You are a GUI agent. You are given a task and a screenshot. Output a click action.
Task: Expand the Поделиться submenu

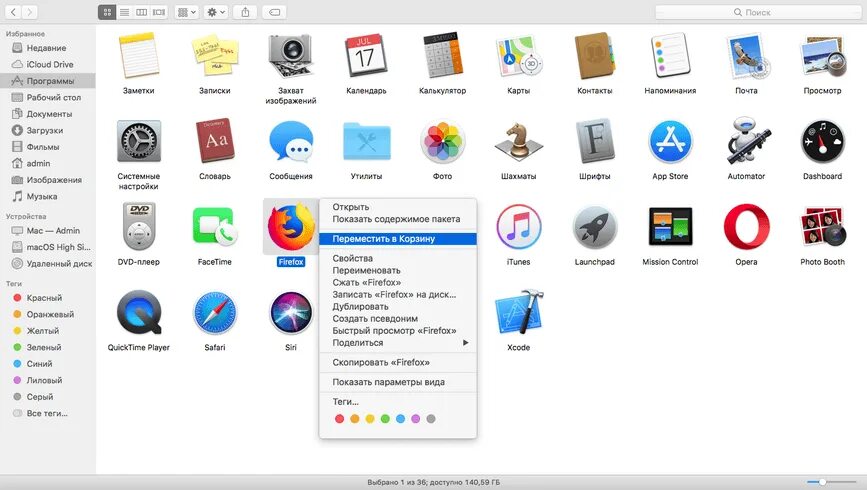coord(398,343)
